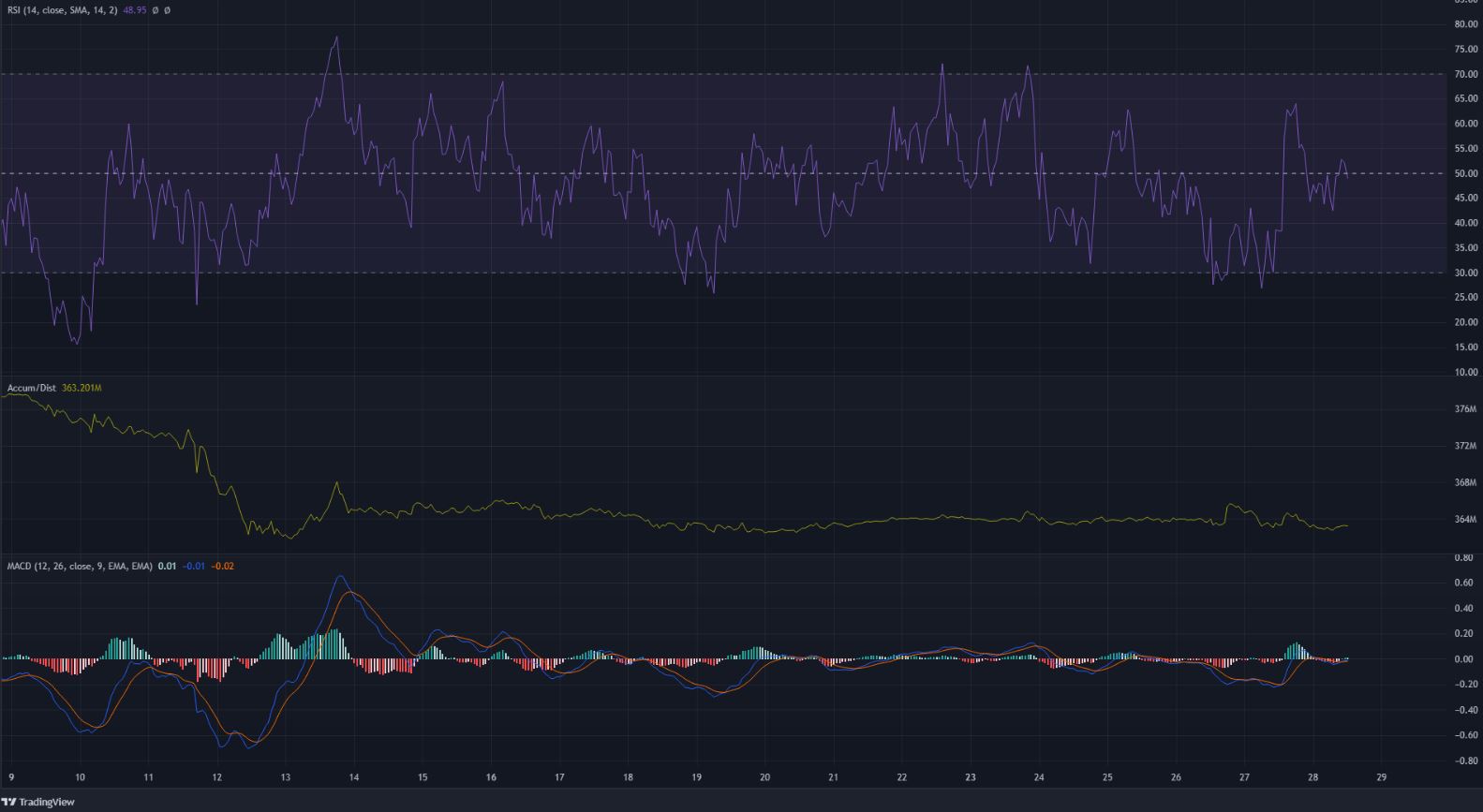Click the TradingView logo
The width and height of the screenshot is (1483, 812).
(x=38, y=802)
